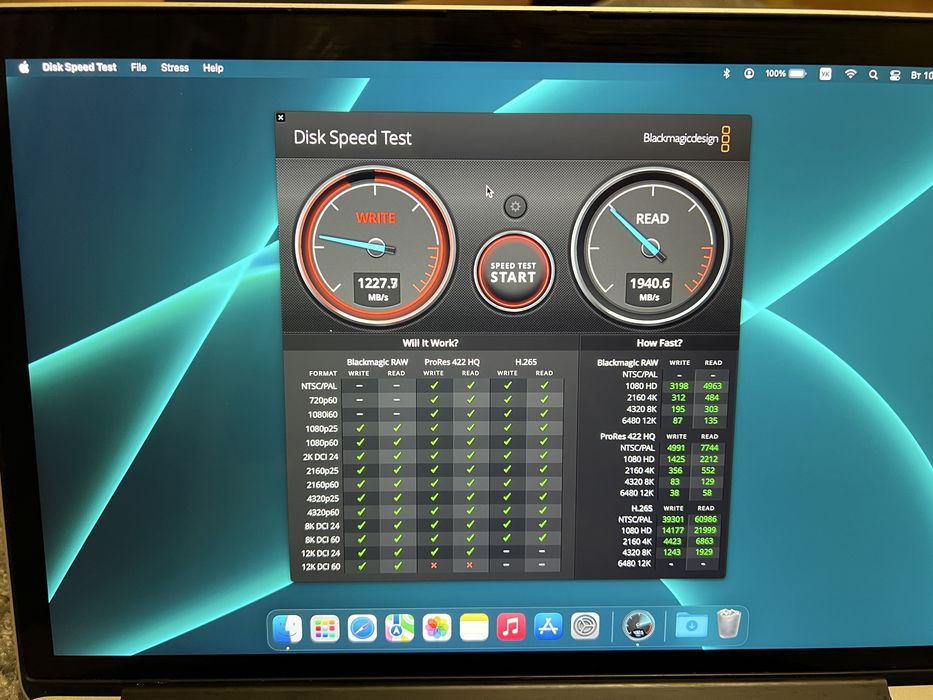Screen dimensions: 933x700
Task: Open the Trash in the Dock
Action: (729, 623)
